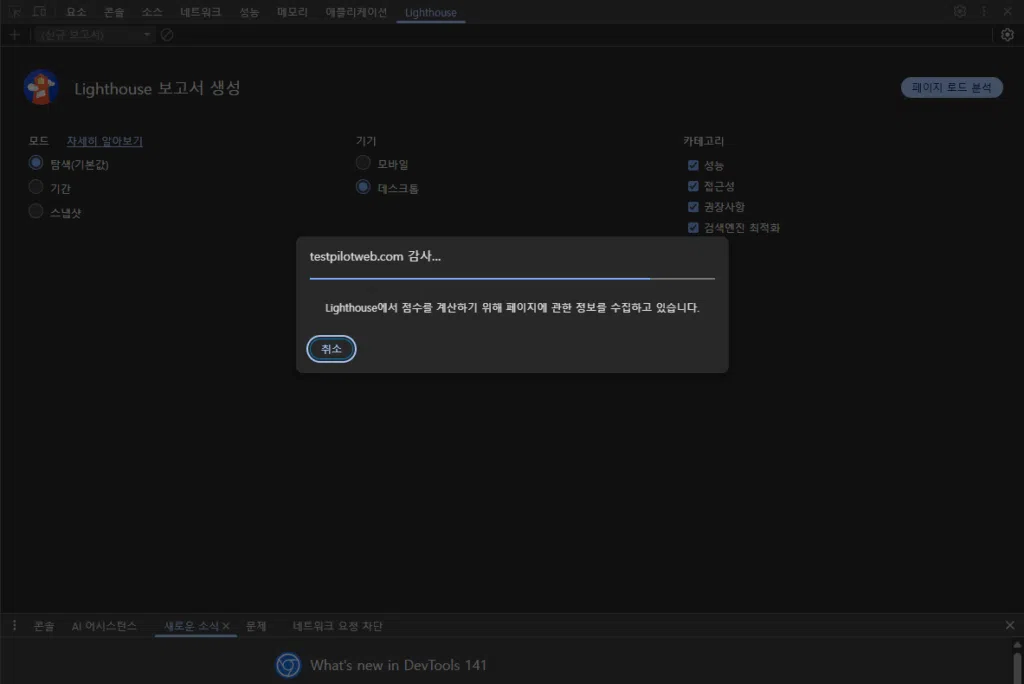1024x684 pixels.
Task: Open the Lighthouse panel settings gear
Action: [x=1008, y=34]
